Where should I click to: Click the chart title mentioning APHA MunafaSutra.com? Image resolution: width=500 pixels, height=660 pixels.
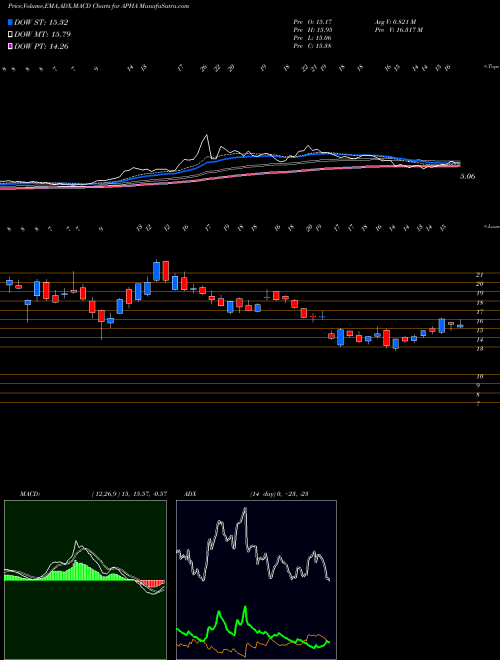coord(98,6)
